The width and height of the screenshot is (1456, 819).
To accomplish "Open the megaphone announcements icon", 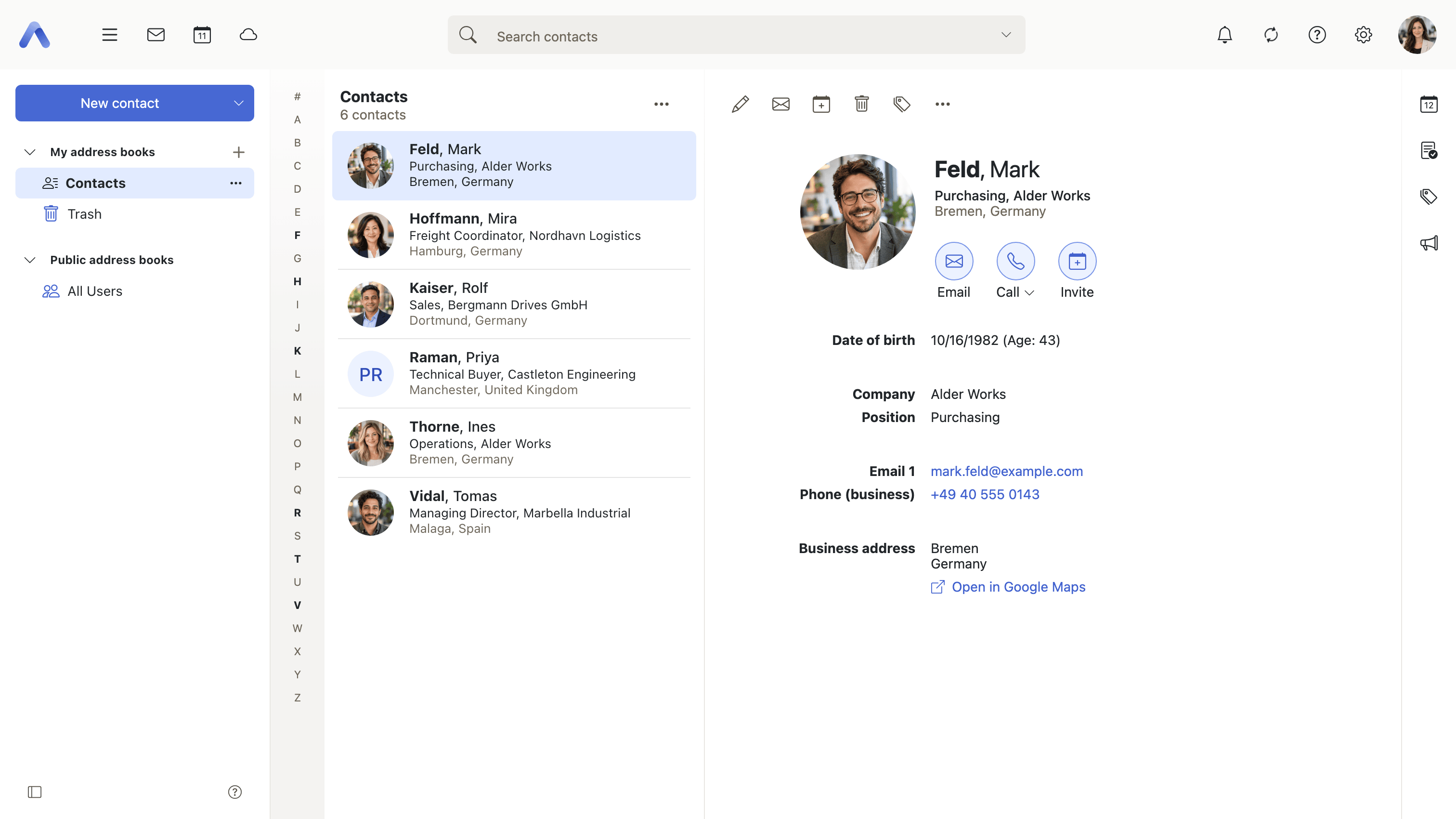I will (x=1428, y=243).
